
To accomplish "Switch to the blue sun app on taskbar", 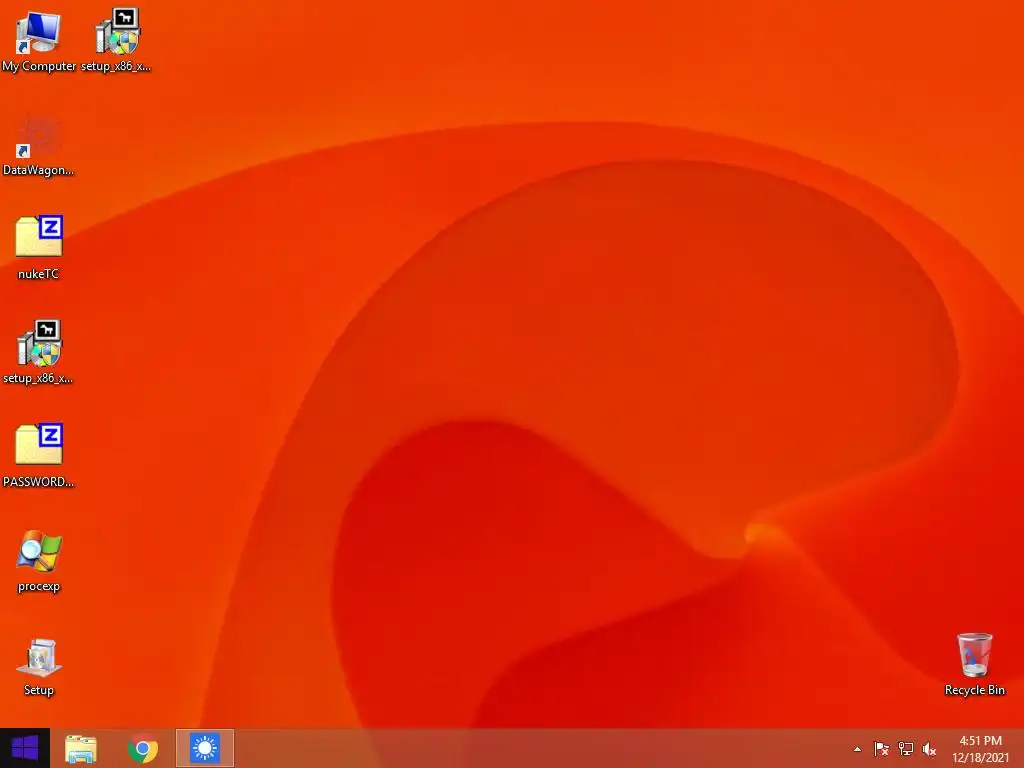I will [204, 748].
